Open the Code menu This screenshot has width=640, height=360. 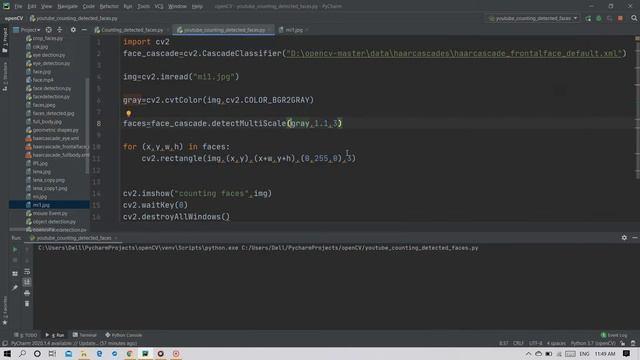89,7
